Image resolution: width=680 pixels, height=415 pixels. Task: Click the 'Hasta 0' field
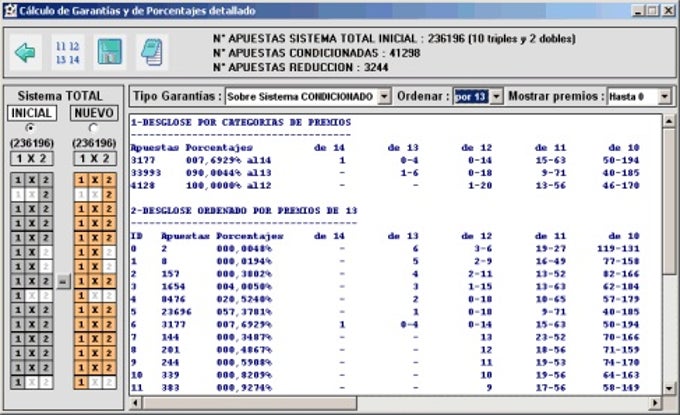(x=633, y=96)
